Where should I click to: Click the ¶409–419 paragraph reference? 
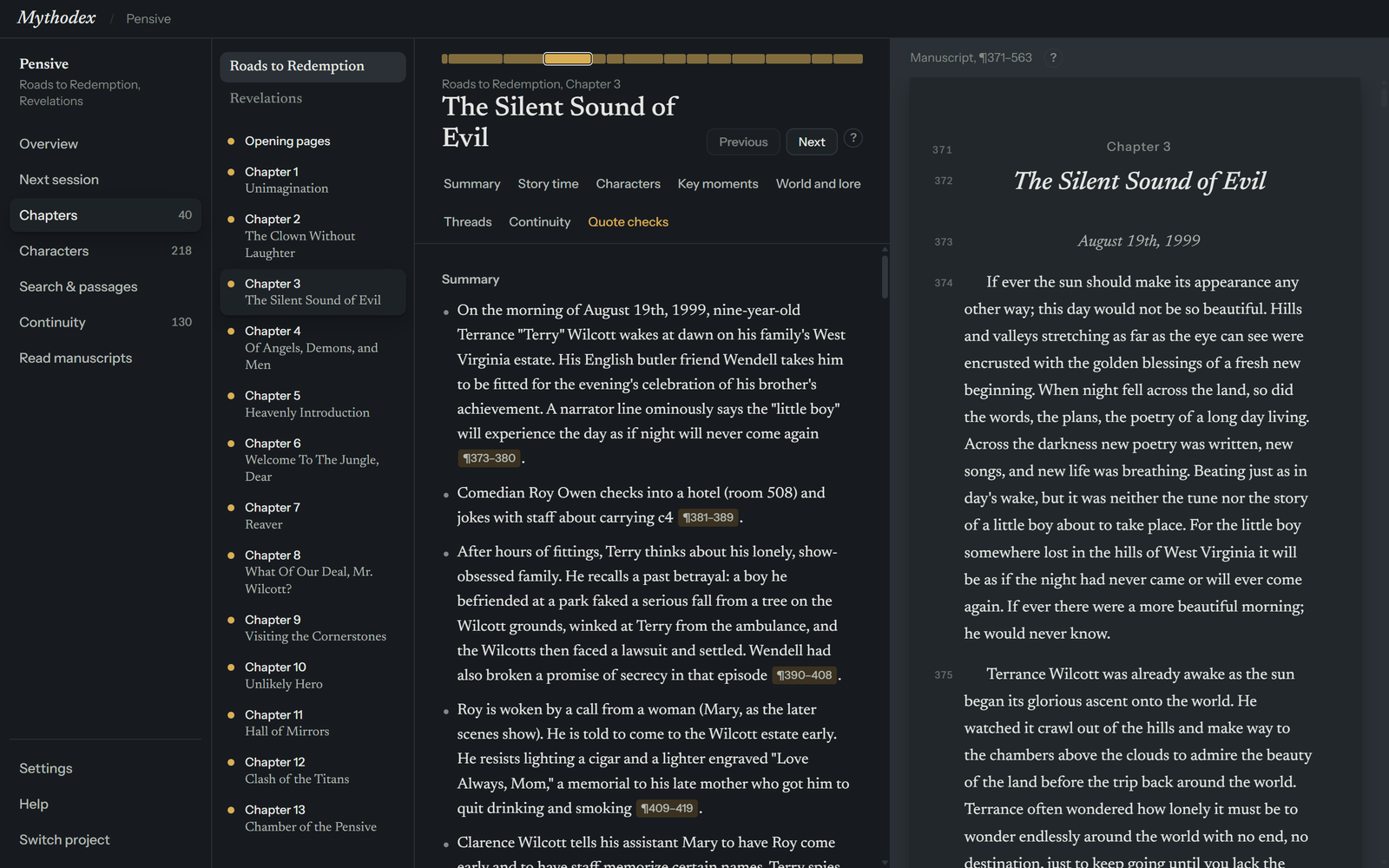coord(667,808)
